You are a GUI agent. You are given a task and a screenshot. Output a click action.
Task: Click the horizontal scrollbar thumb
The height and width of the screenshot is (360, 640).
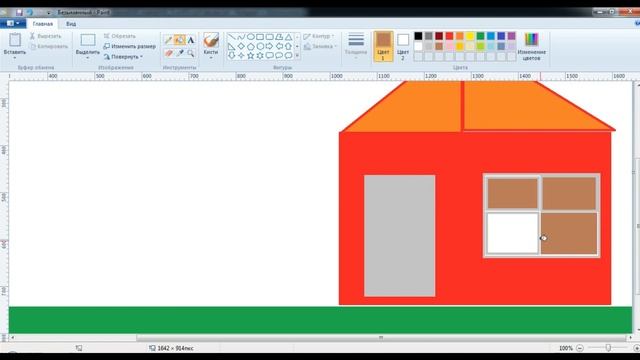pyautogui.click(x=381, y=338)
